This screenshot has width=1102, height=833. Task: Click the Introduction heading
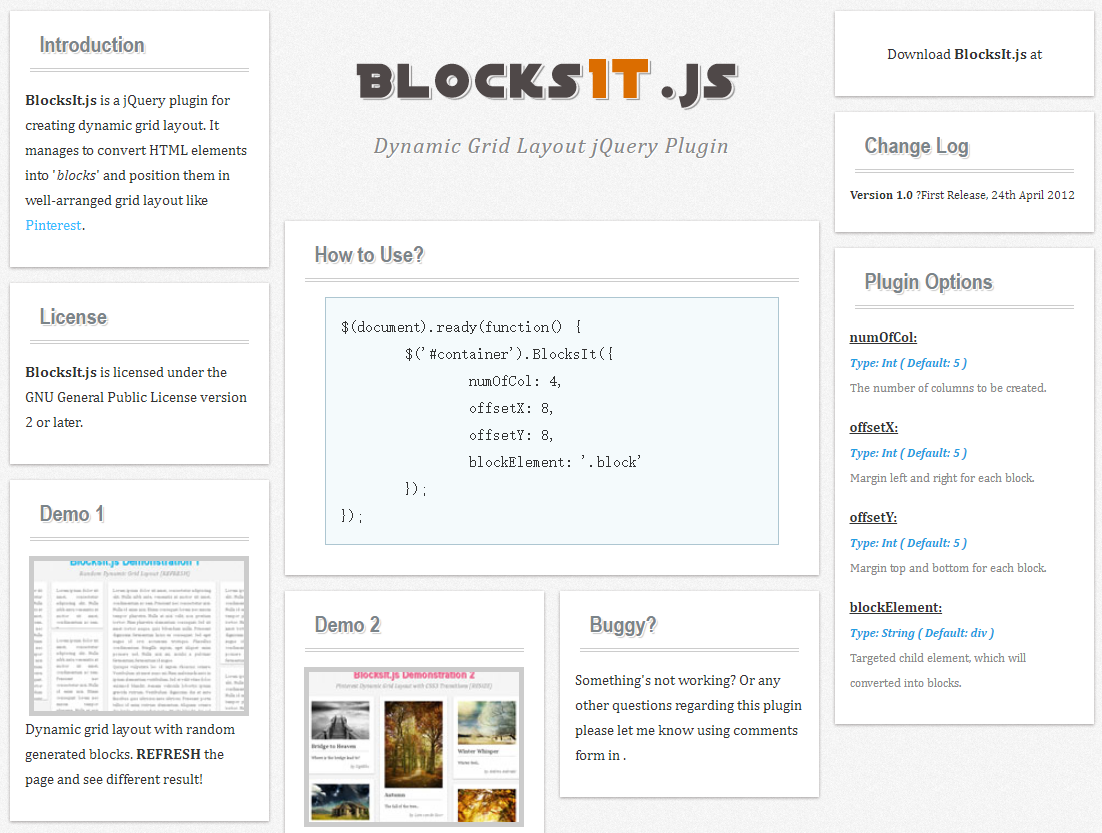click(92, 45)
